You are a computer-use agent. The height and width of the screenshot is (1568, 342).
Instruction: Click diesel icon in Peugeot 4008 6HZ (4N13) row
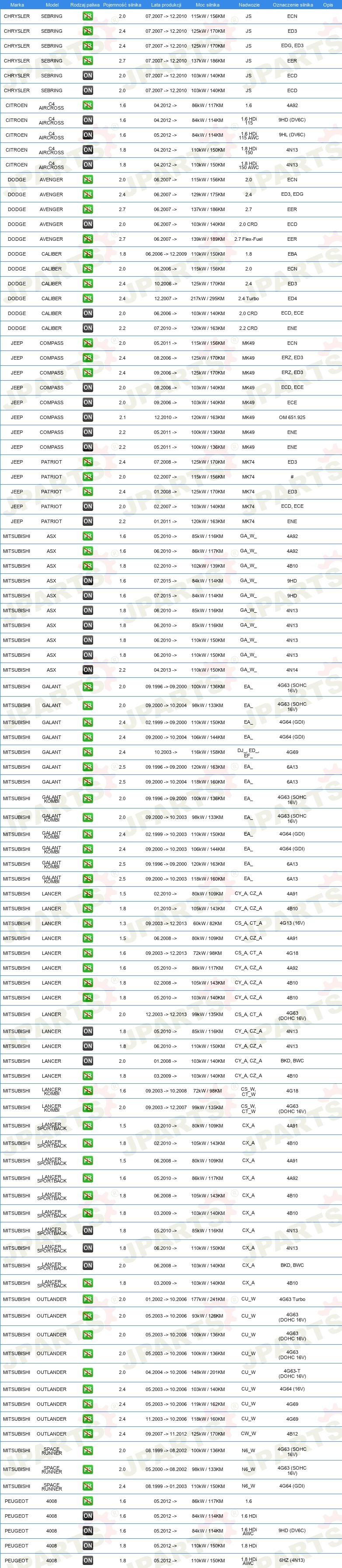[x=88, y=1560]
